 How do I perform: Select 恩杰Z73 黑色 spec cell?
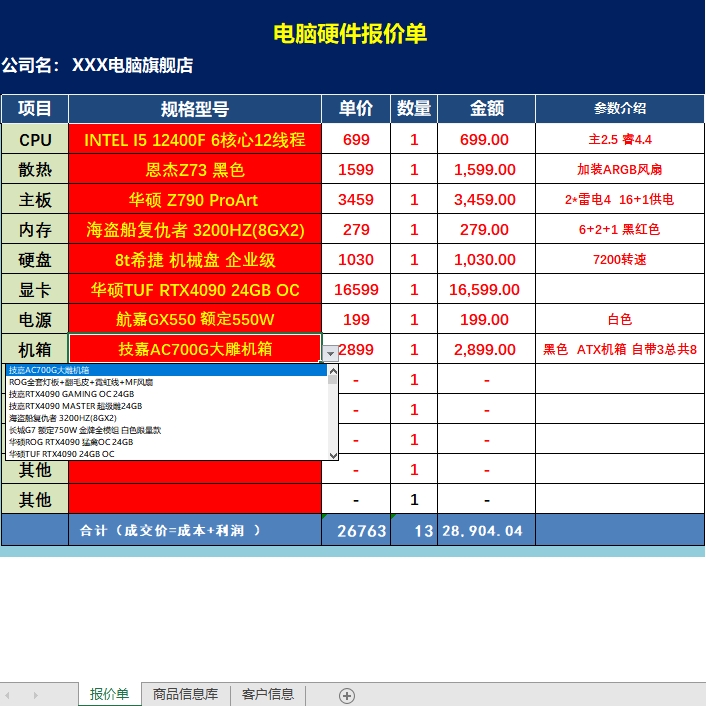tap(195, 170)
